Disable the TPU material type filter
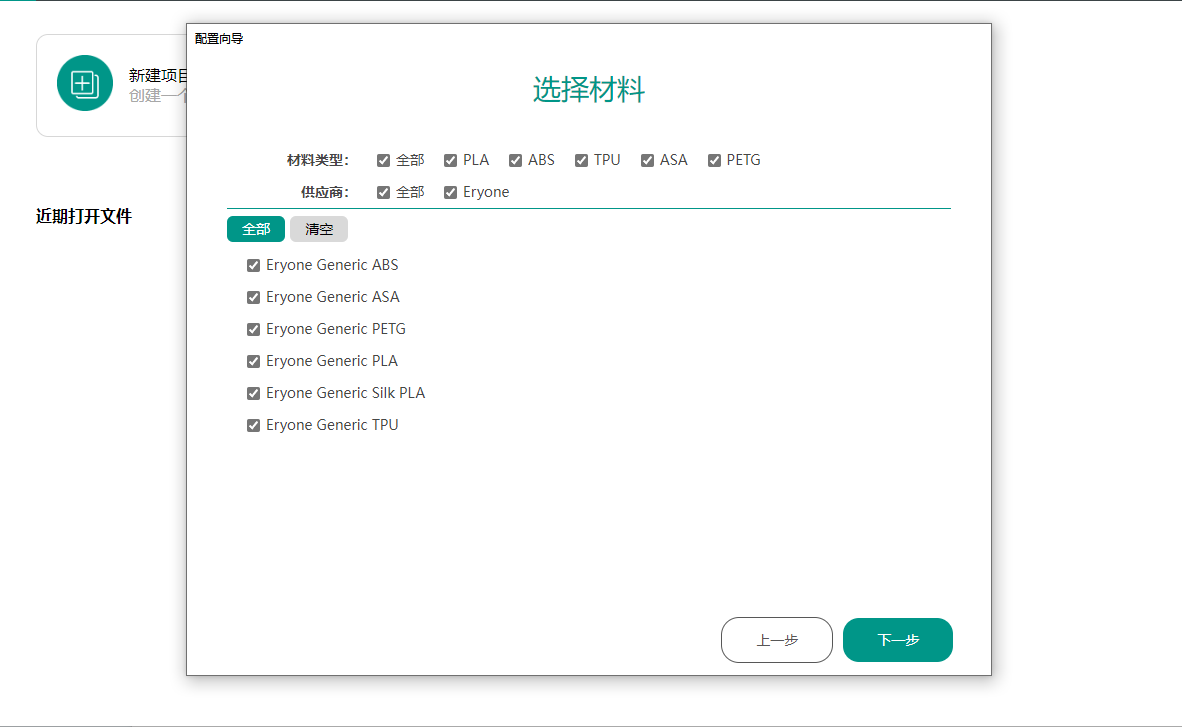 581,160
